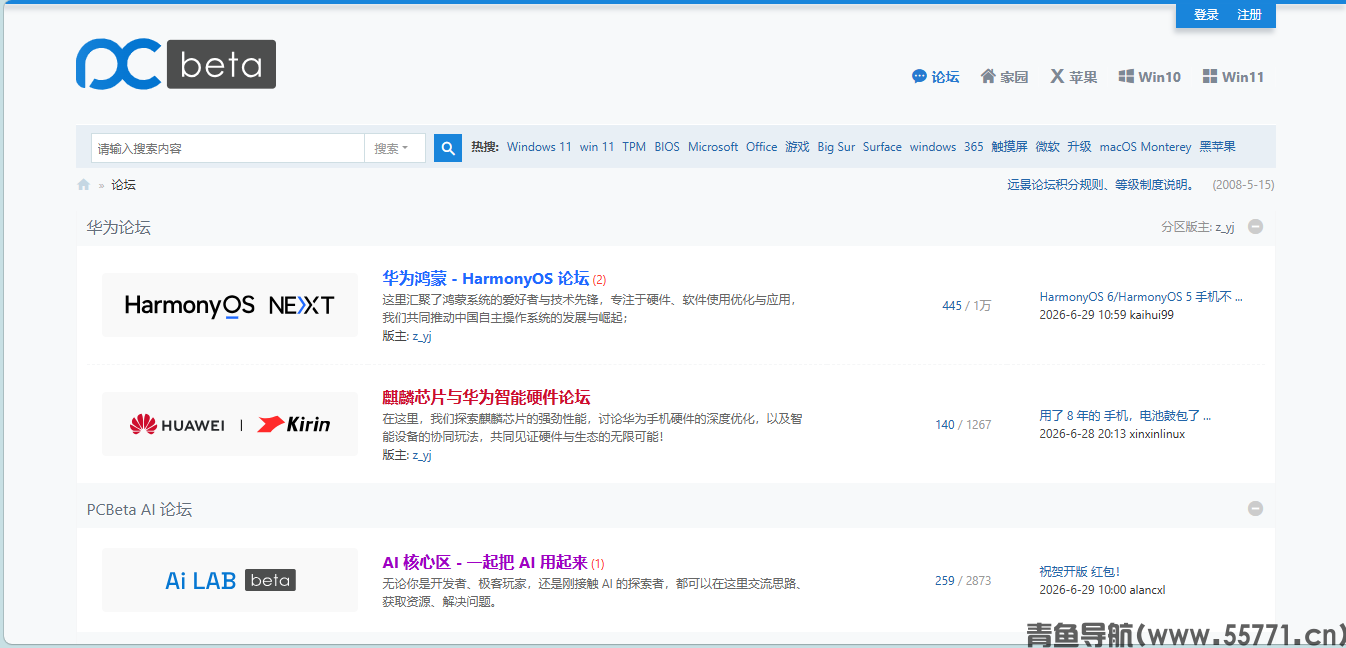
Task: Click hot search term TPM
Action: (x=634, y=147)
